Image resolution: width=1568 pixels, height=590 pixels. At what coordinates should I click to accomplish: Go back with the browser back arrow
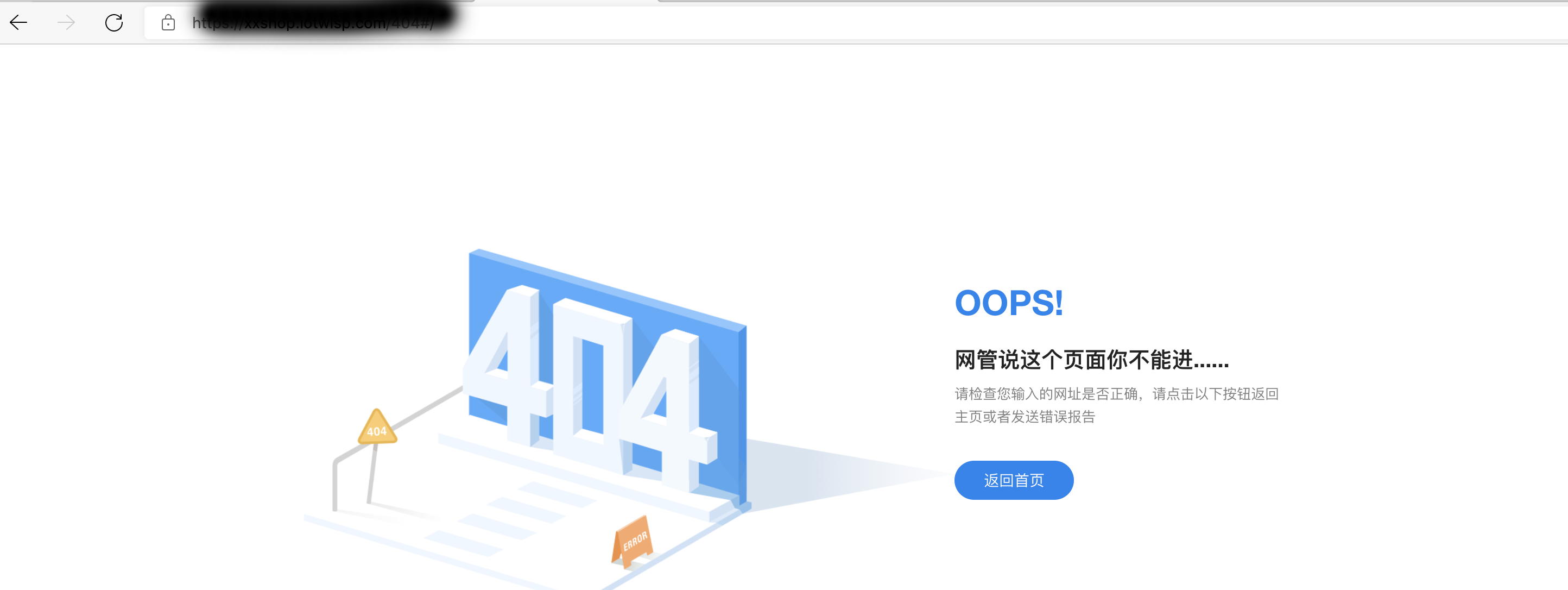coord(19,22)
